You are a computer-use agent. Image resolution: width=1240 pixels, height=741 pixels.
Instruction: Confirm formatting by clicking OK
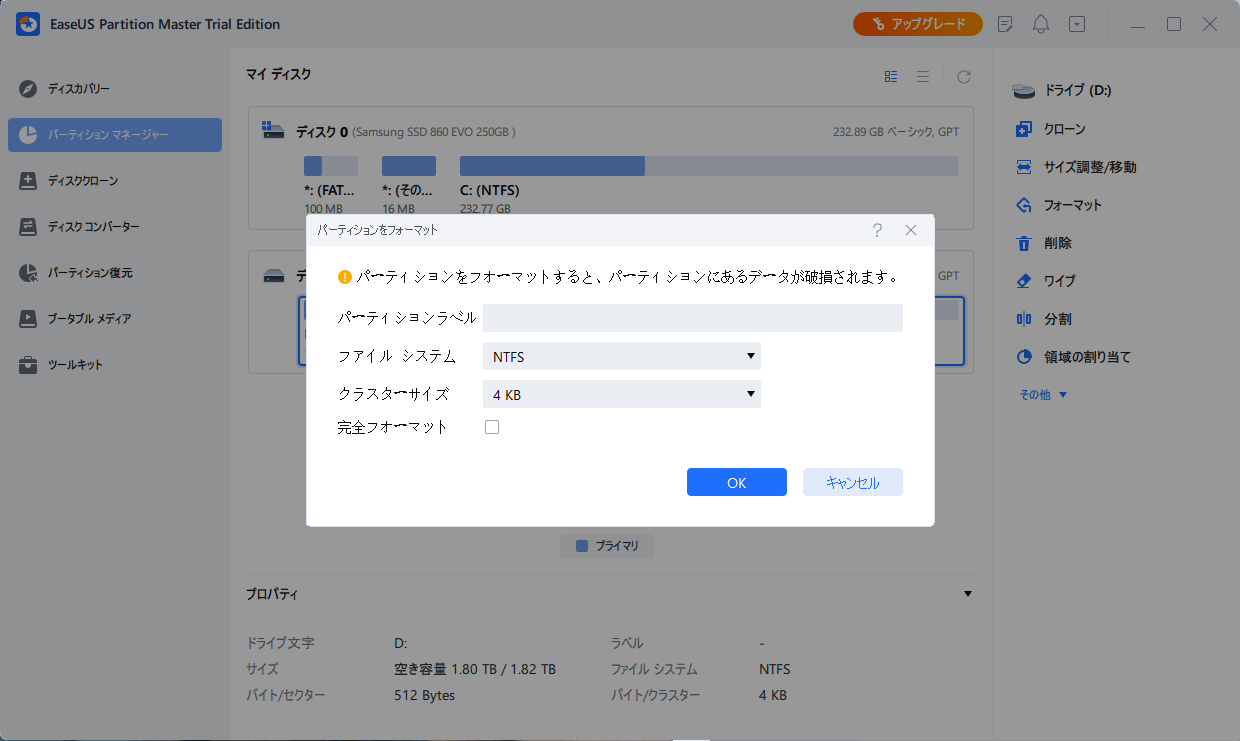click(x=736, y=482)
